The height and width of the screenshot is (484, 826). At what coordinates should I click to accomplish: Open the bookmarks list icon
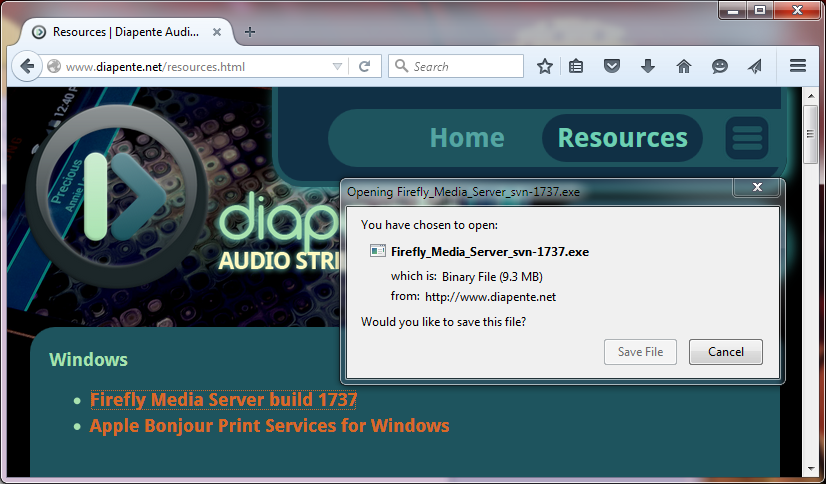point(577,67)
